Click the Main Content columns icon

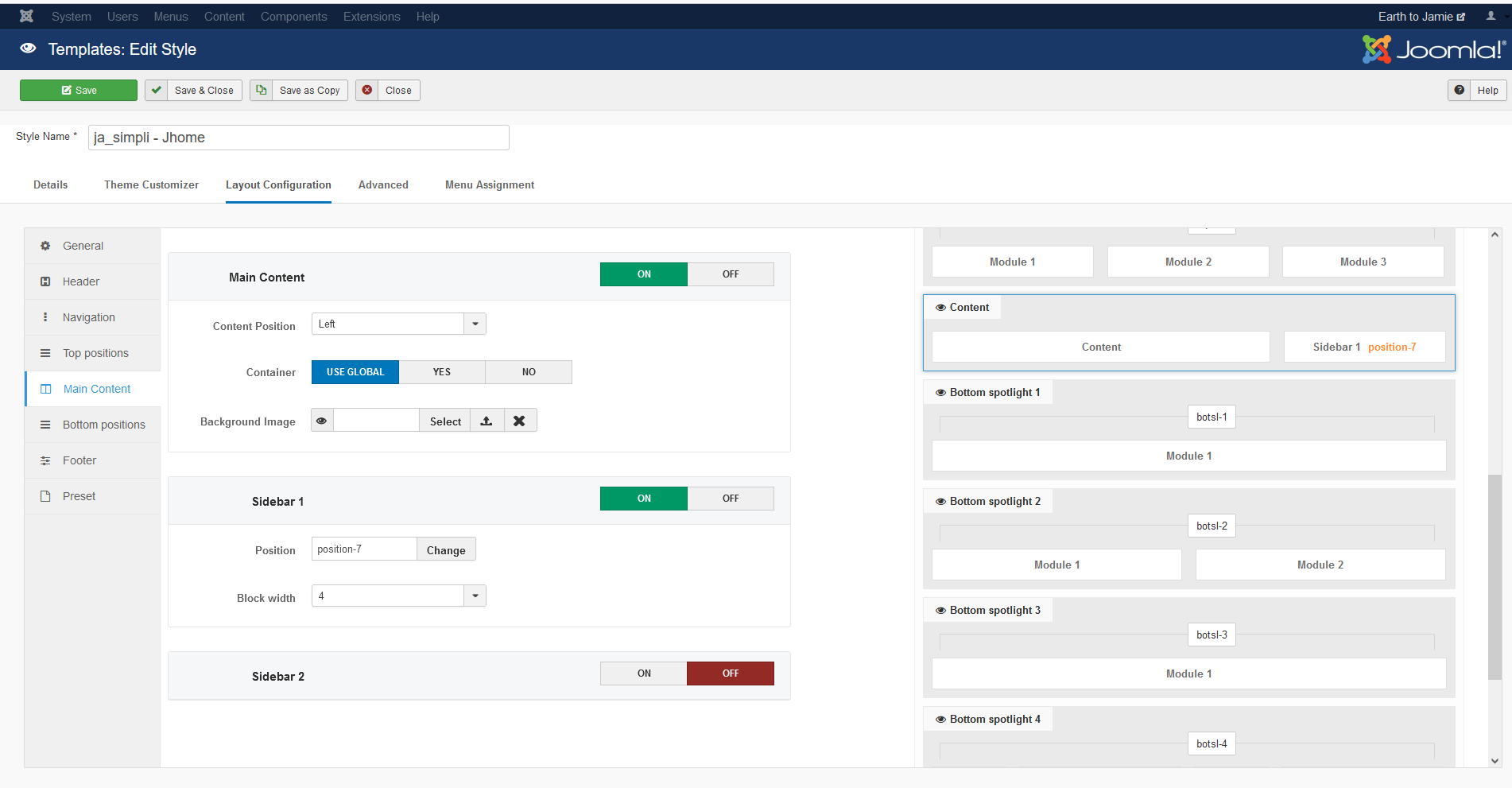click(46, 389)
